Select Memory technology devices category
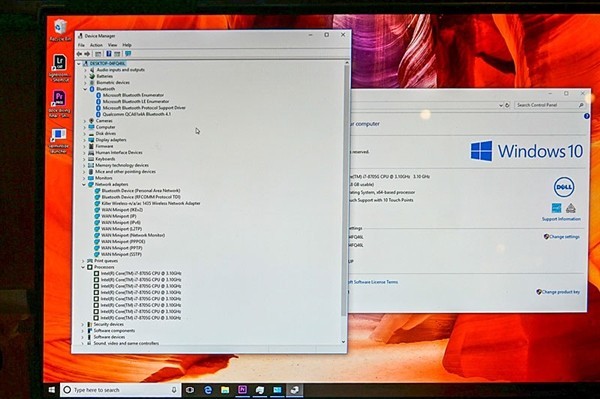This screenshot has height=399, width=600. point(122,165)
